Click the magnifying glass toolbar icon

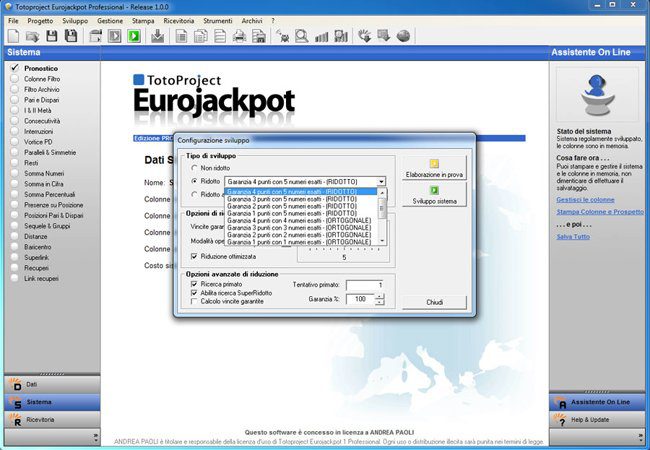tap(302, 36)
